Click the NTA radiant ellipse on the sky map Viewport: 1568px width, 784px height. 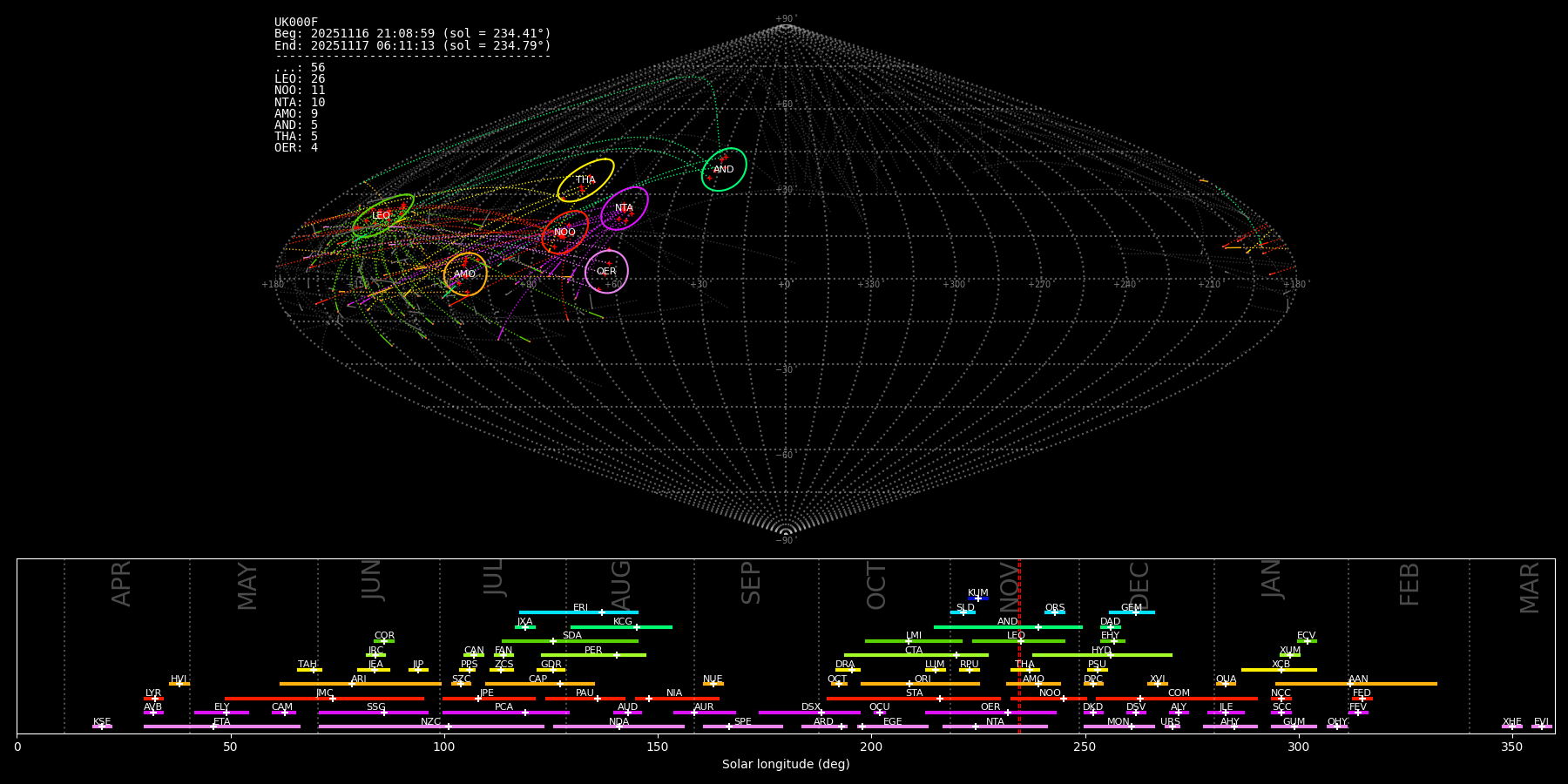point(625,208)
